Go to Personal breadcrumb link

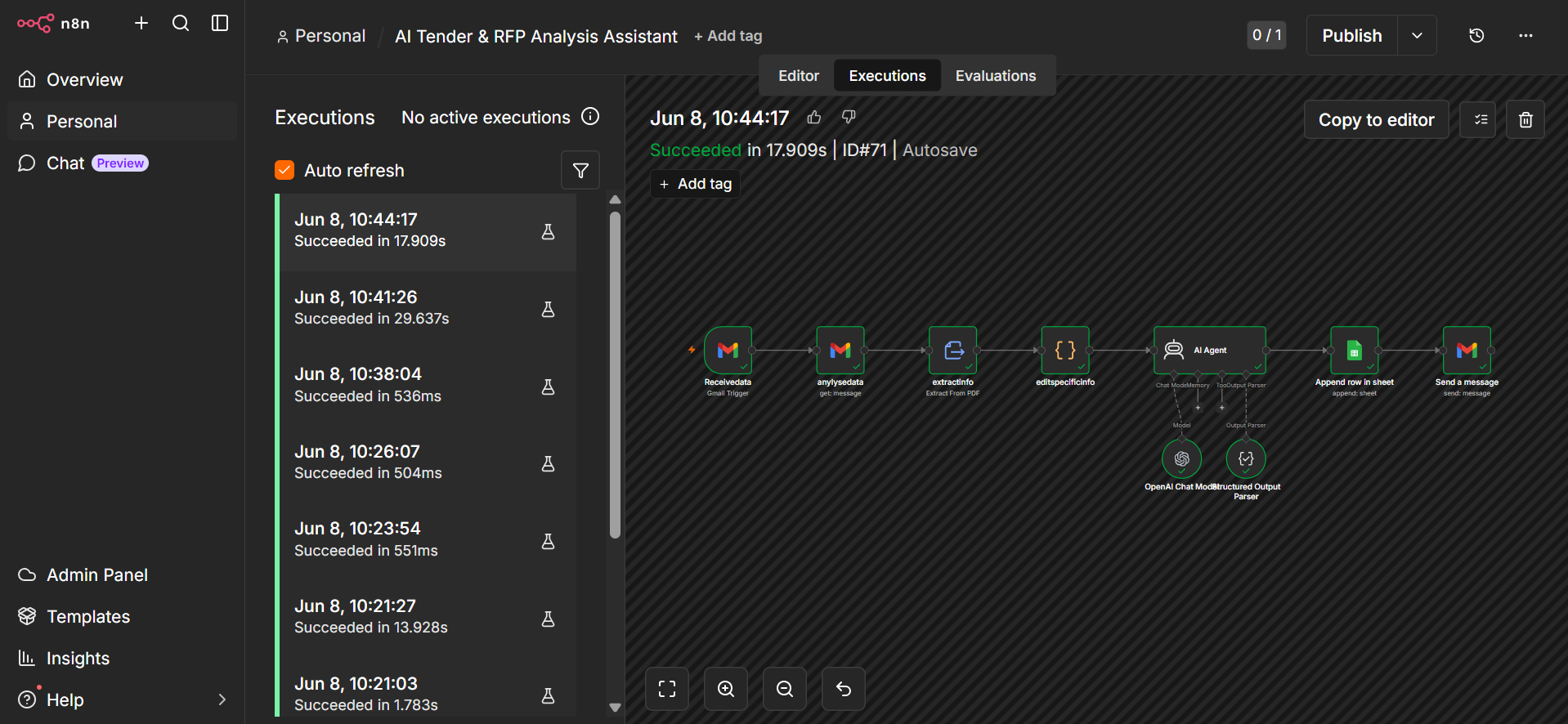click(x=321, y=36)
